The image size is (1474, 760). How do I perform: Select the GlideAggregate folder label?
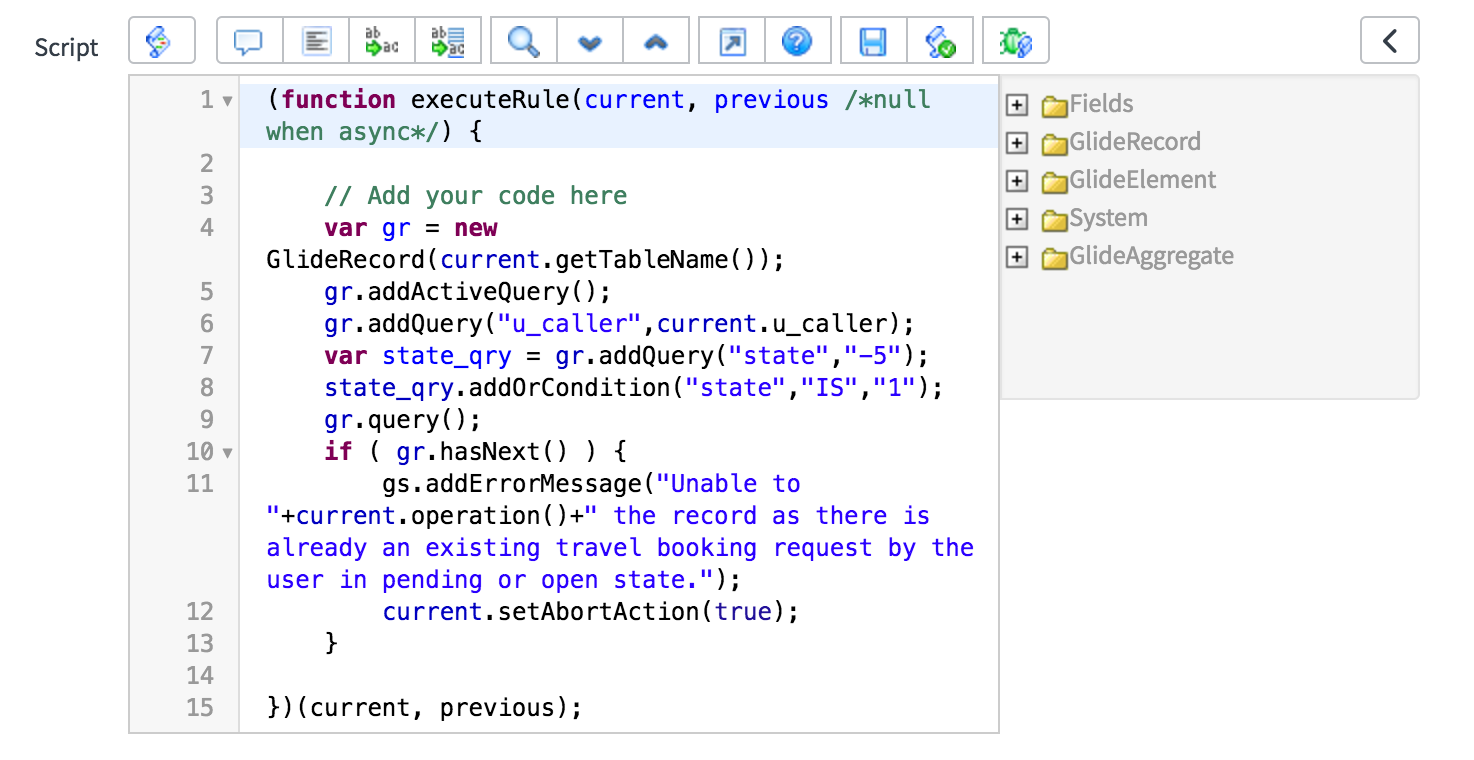(1151, 256)
